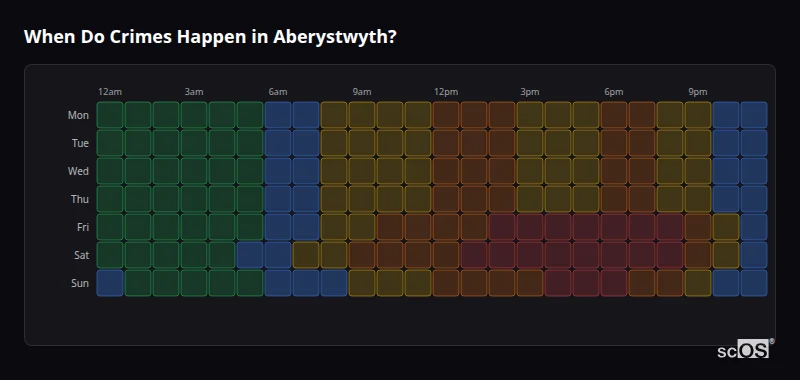The height and width of the screenshot is (380, 800).
Task: Click the Sunday 6pm red cell
Action: coord(614,283)
